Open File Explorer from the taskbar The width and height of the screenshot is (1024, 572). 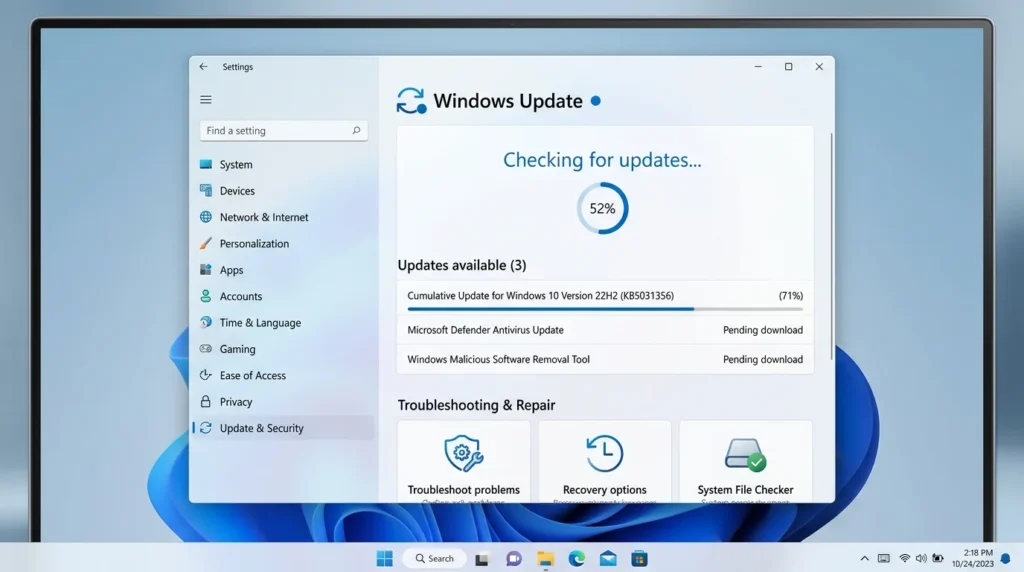click(545, 559)
